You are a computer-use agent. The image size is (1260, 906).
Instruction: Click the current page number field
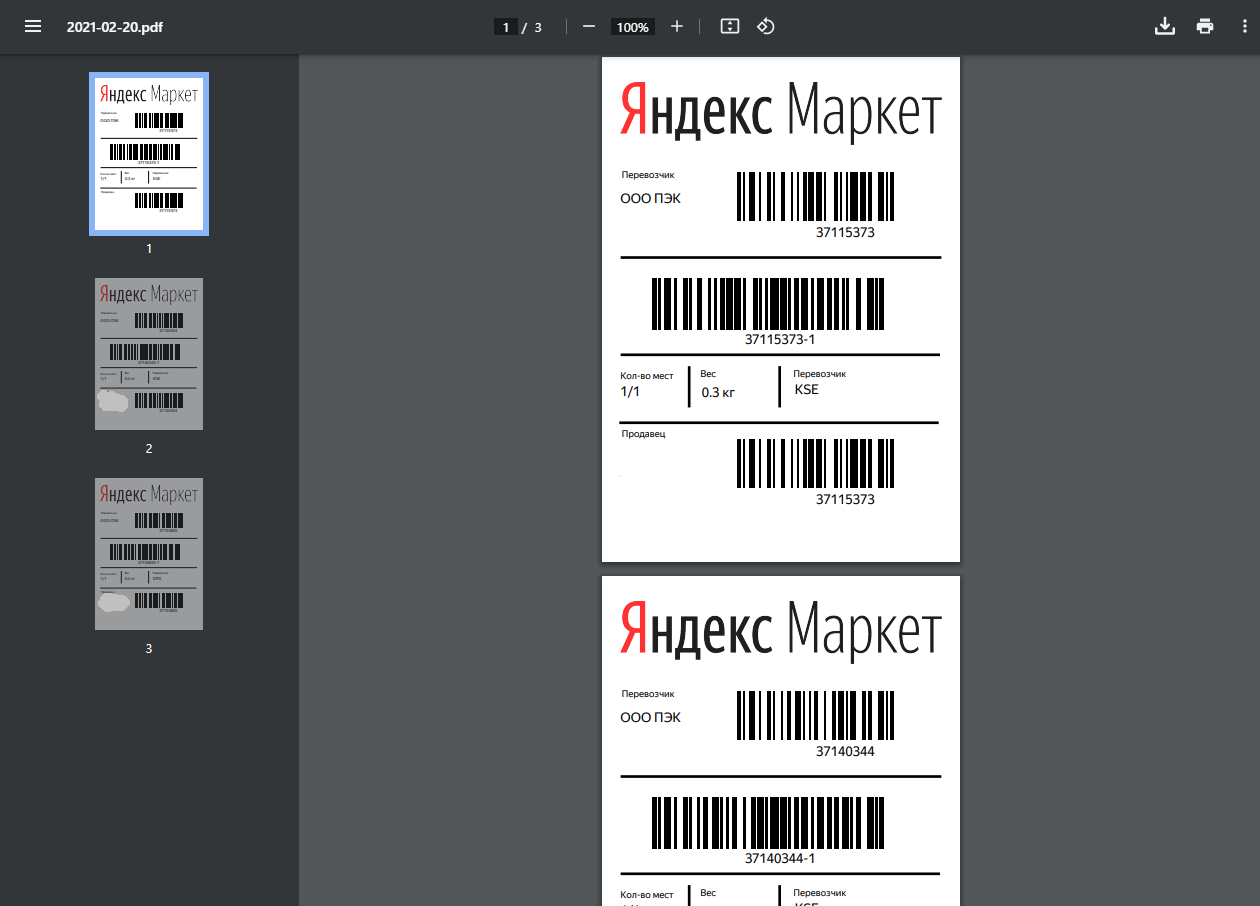pyautogui.click(x=506, y=27)
